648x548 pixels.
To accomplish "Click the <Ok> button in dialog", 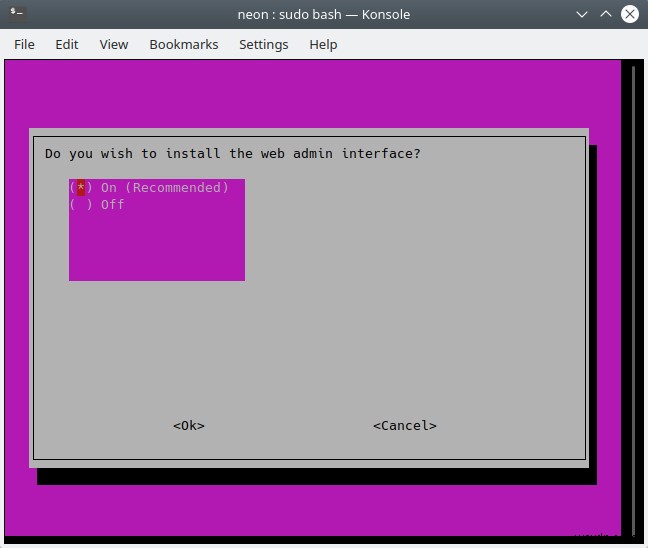I will coord(189,426).
